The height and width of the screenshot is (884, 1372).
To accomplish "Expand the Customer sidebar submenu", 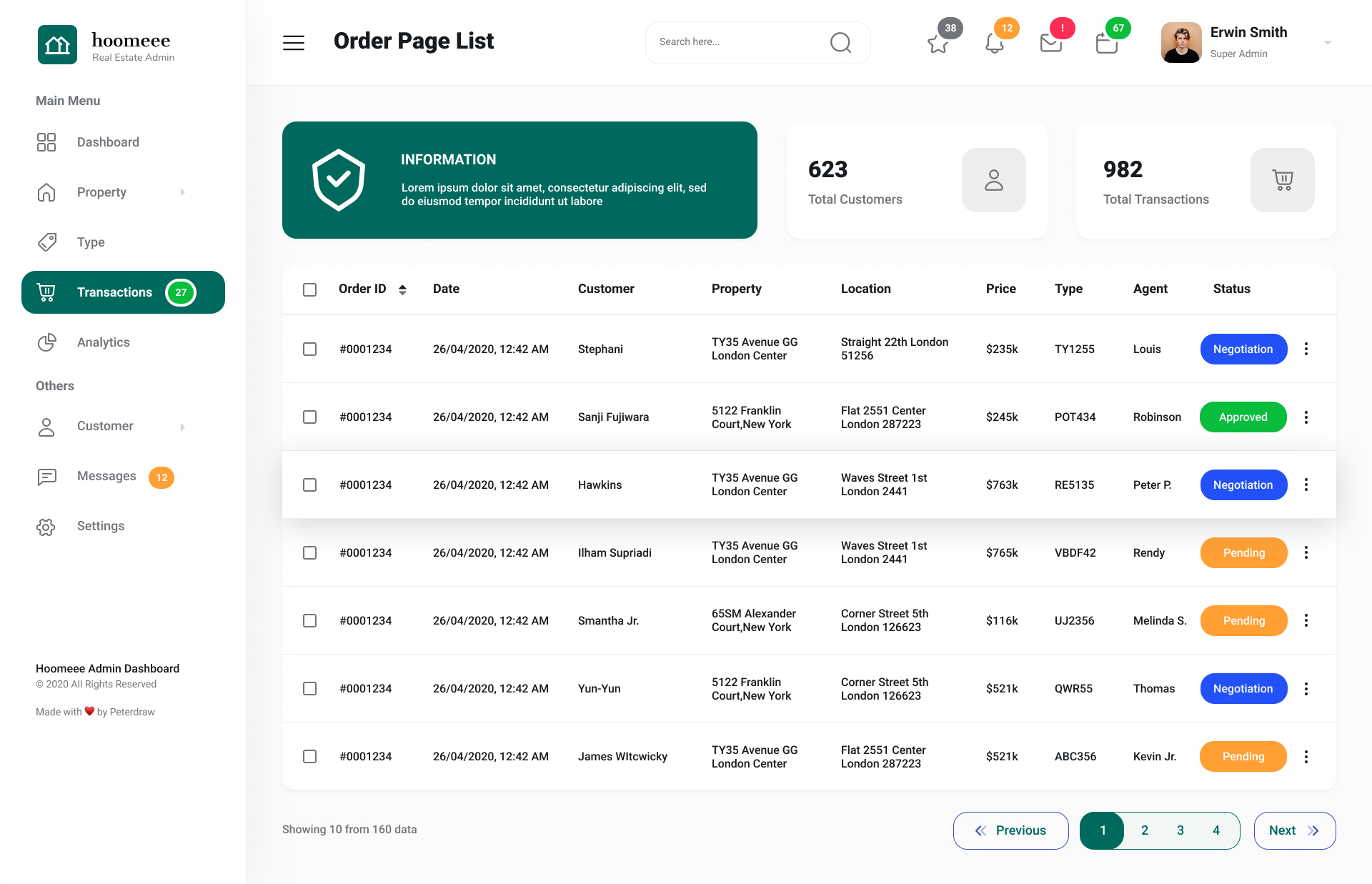I will coord(183,427).
